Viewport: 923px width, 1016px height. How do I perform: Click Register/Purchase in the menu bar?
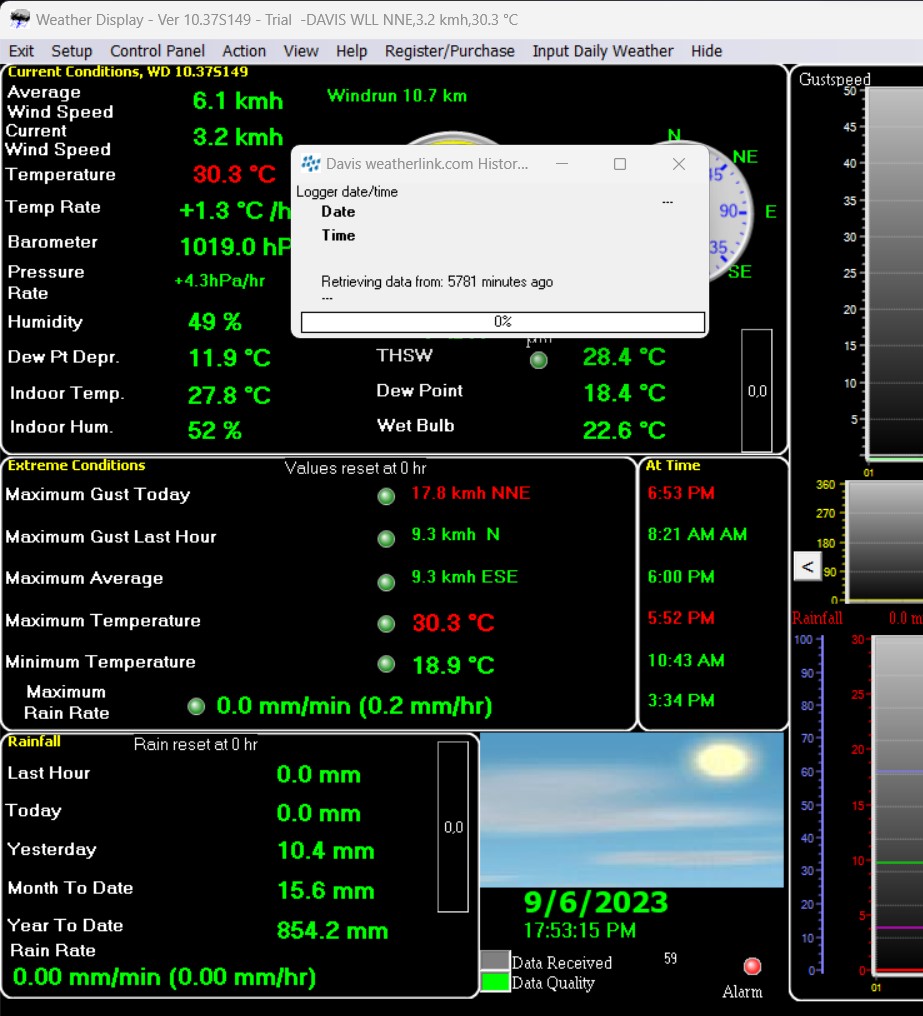click(449, 51)
